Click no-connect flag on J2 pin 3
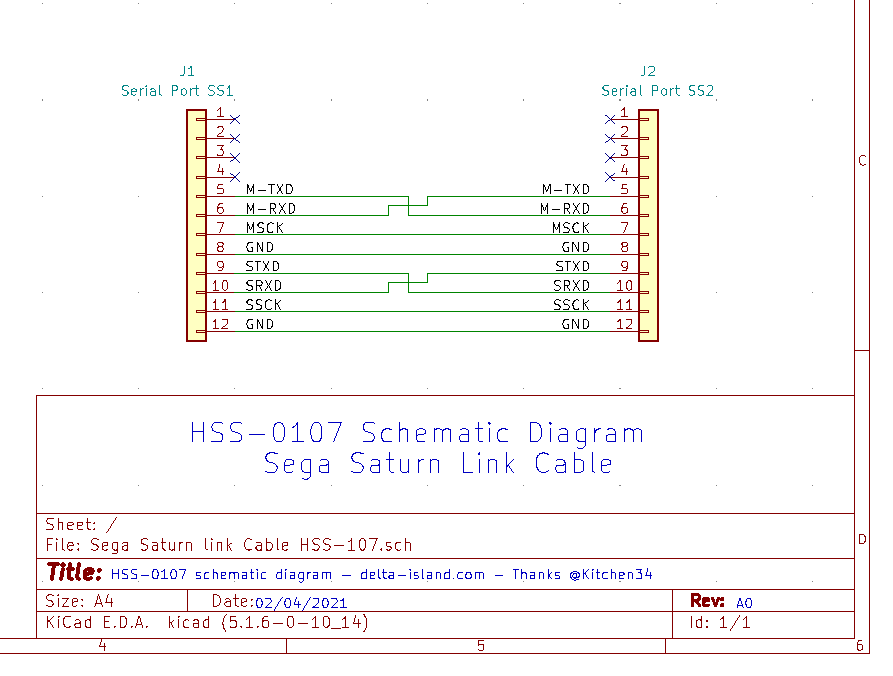The image size is (893, 676). coord(610,158)
